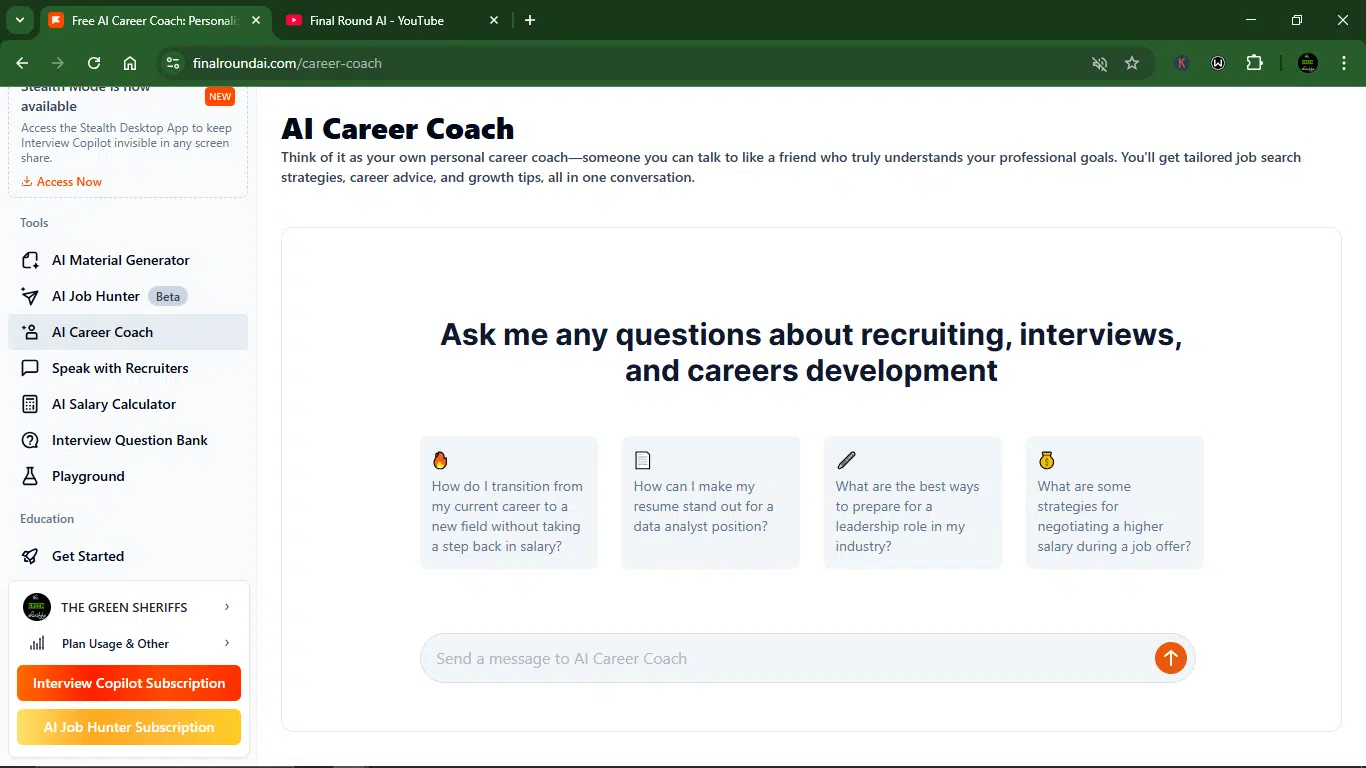Click the Chrome profile avatar

[1307, 63]
